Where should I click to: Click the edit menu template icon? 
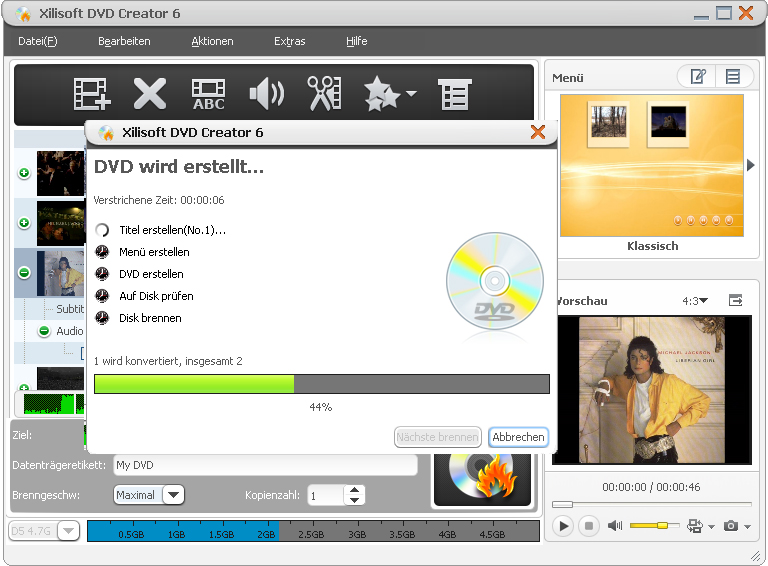point(697,76)
